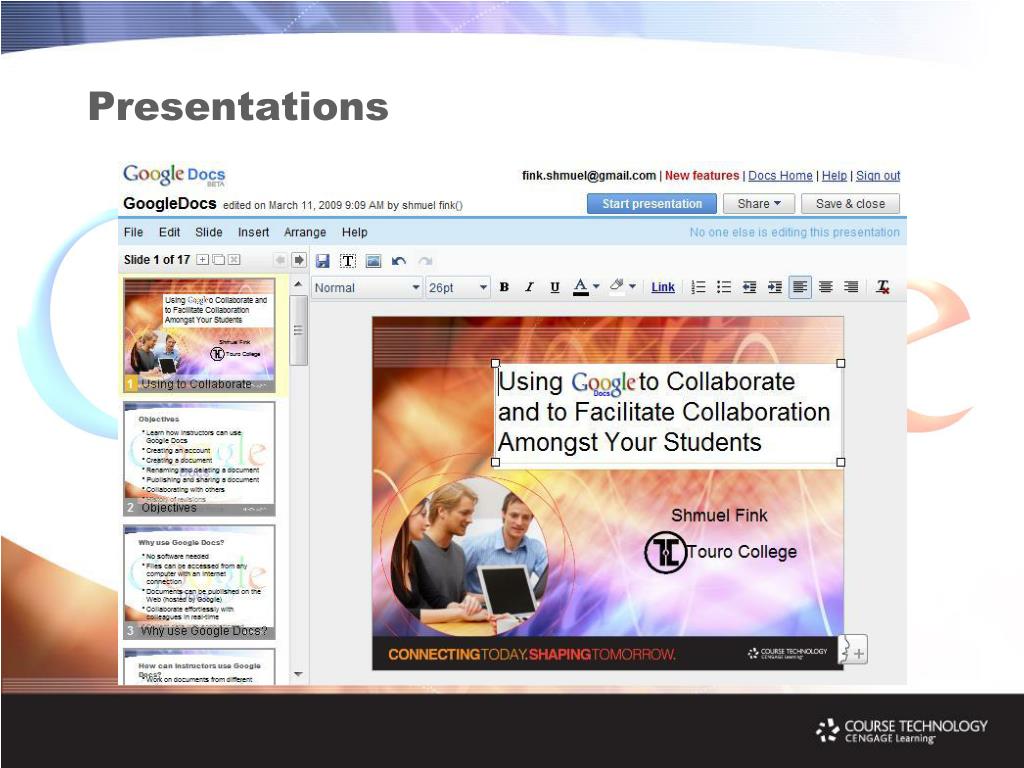This screenshot has width=1024, height=768.
Task: Increase the text indent
Action: [x=775, y=287]
